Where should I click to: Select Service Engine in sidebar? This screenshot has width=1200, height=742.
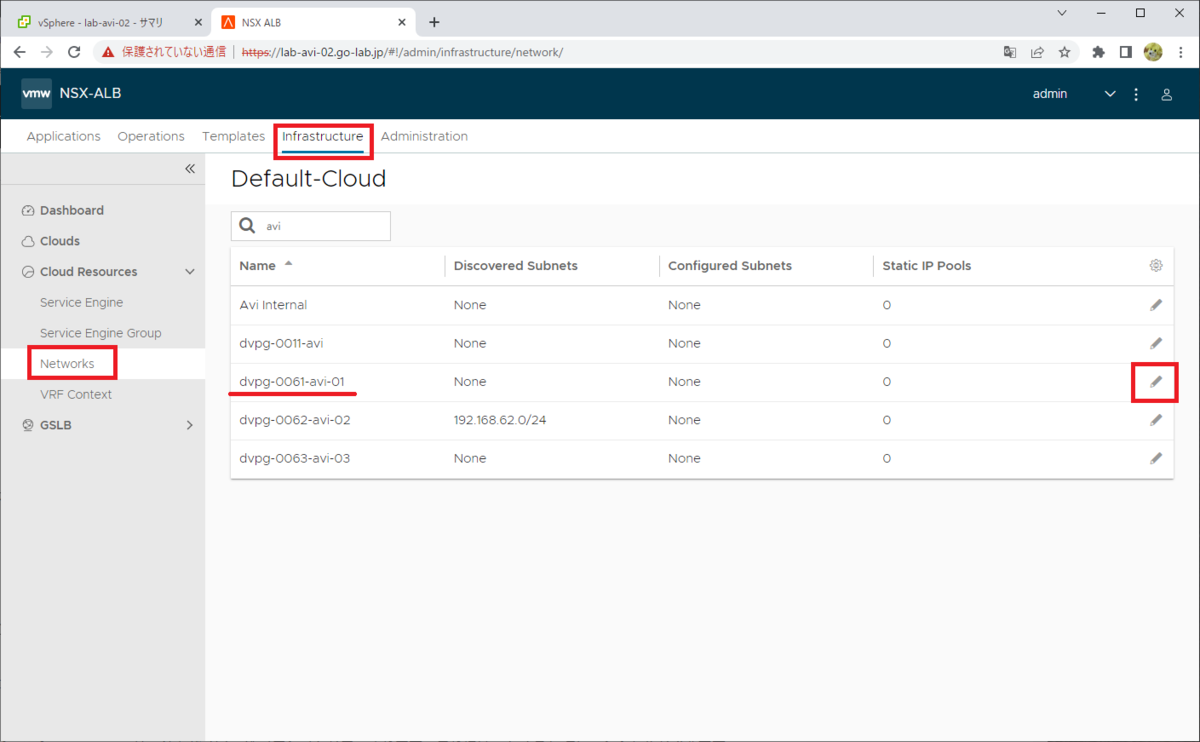pyautogui.click(x=82, y=302)
